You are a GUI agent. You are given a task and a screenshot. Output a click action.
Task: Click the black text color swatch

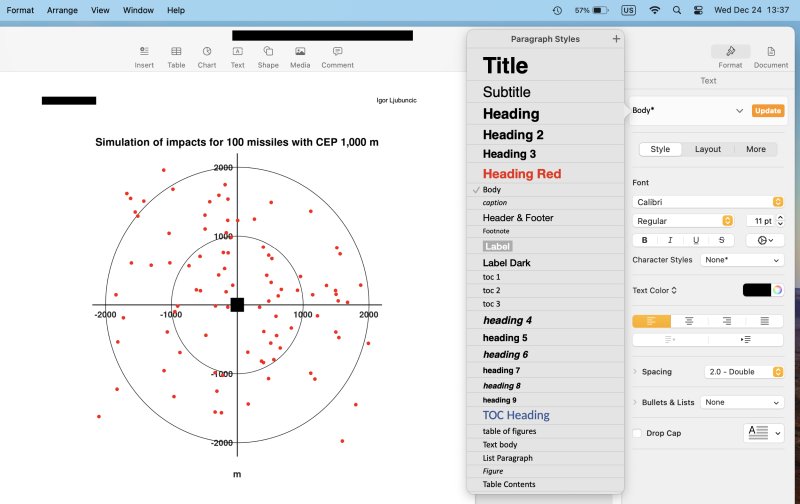pyautogui.click(x=756, y=290)
